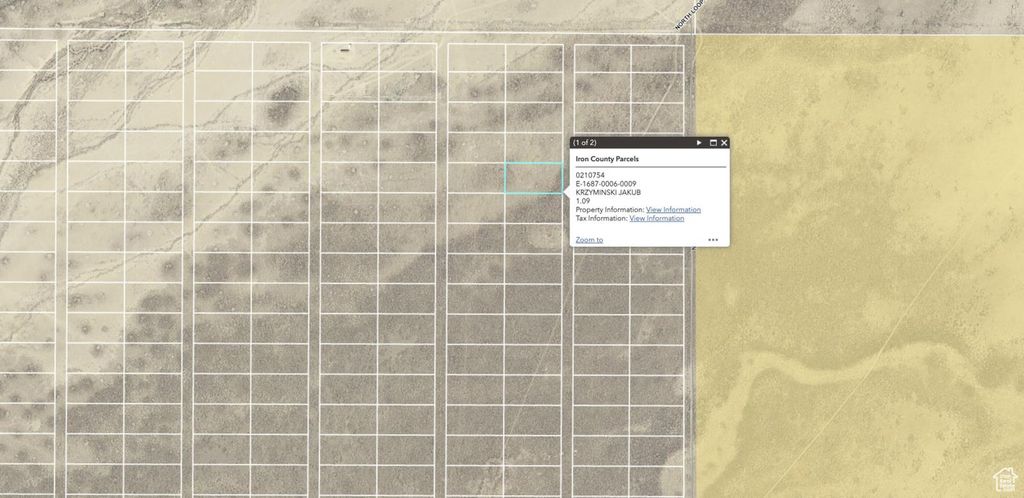Select parcel immediately left of highlighted parcel
The width and height of the screenshot is (1024, 498).
coord(476,178)
